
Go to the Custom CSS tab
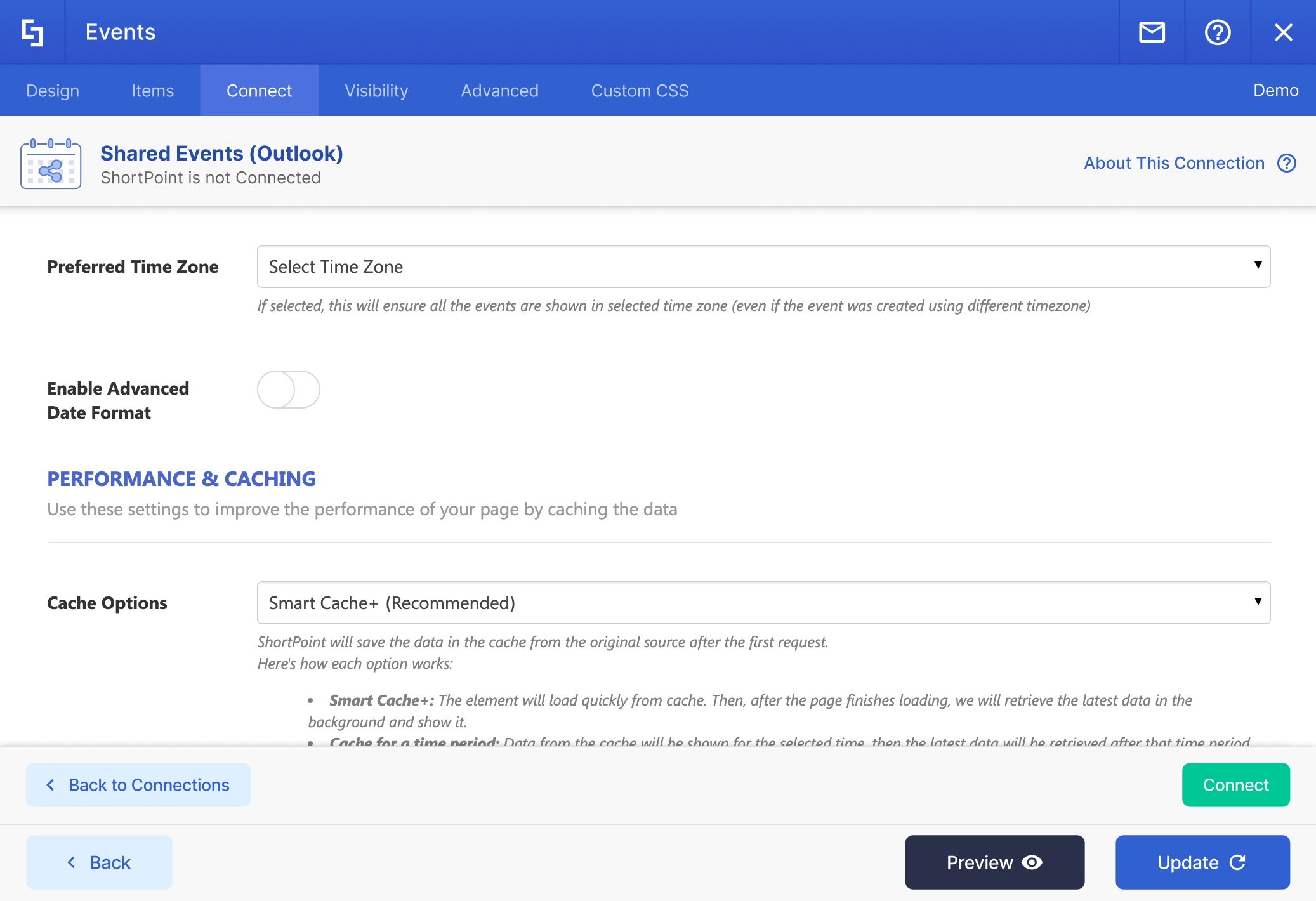click(640, 91)
